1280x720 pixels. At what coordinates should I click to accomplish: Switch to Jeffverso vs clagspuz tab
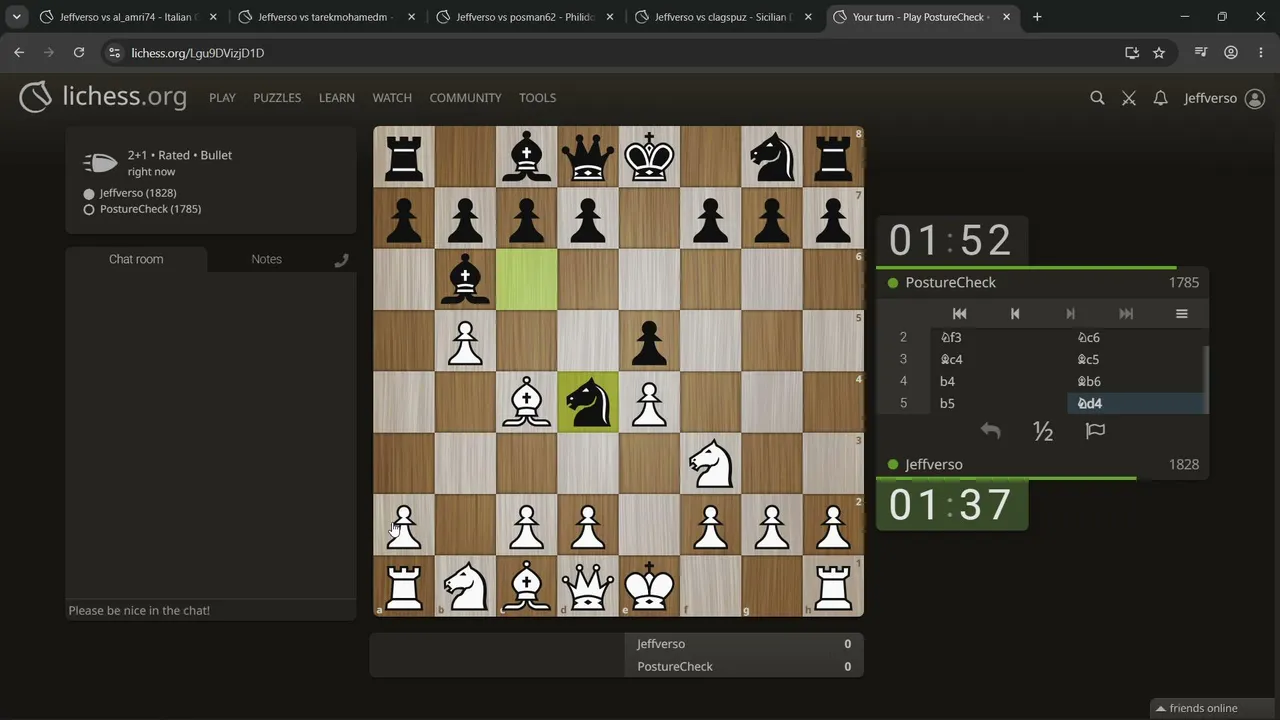coord(723,17)
